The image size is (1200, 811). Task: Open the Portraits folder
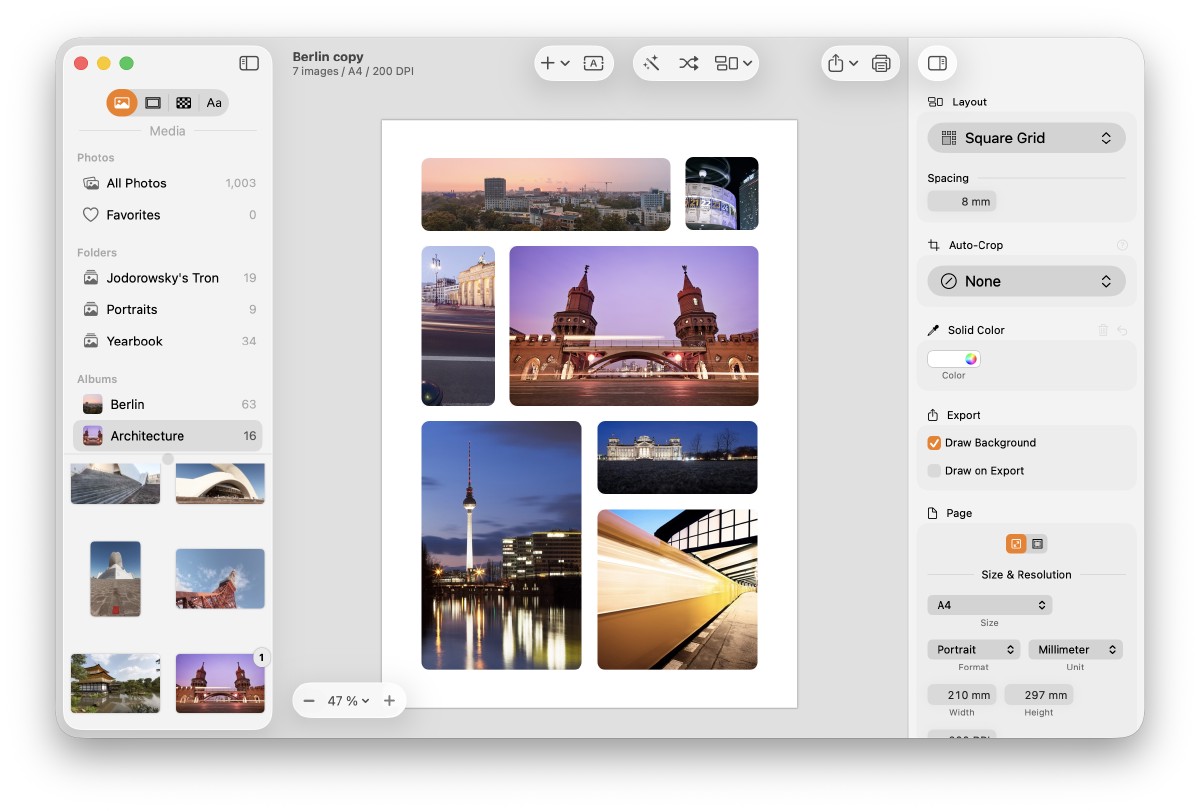point(168,310)
